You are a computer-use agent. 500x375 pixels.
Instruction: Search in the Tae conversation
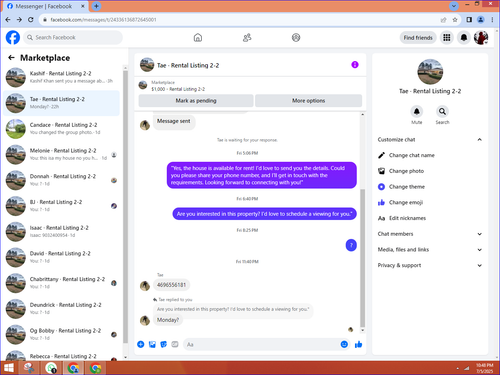(442, 111)
